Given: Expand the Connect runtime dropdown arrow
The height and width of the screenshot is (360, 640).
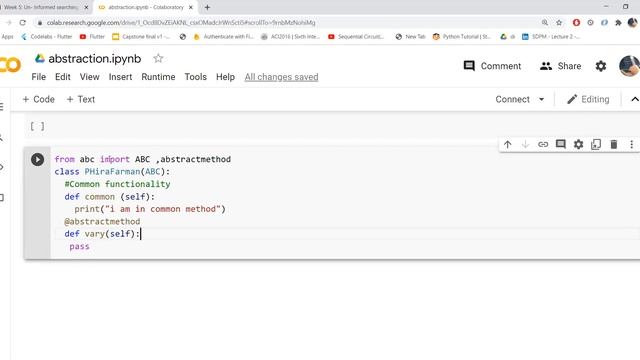Looking at the screenshot, I should pyautogui.click(x=541, y=99).
